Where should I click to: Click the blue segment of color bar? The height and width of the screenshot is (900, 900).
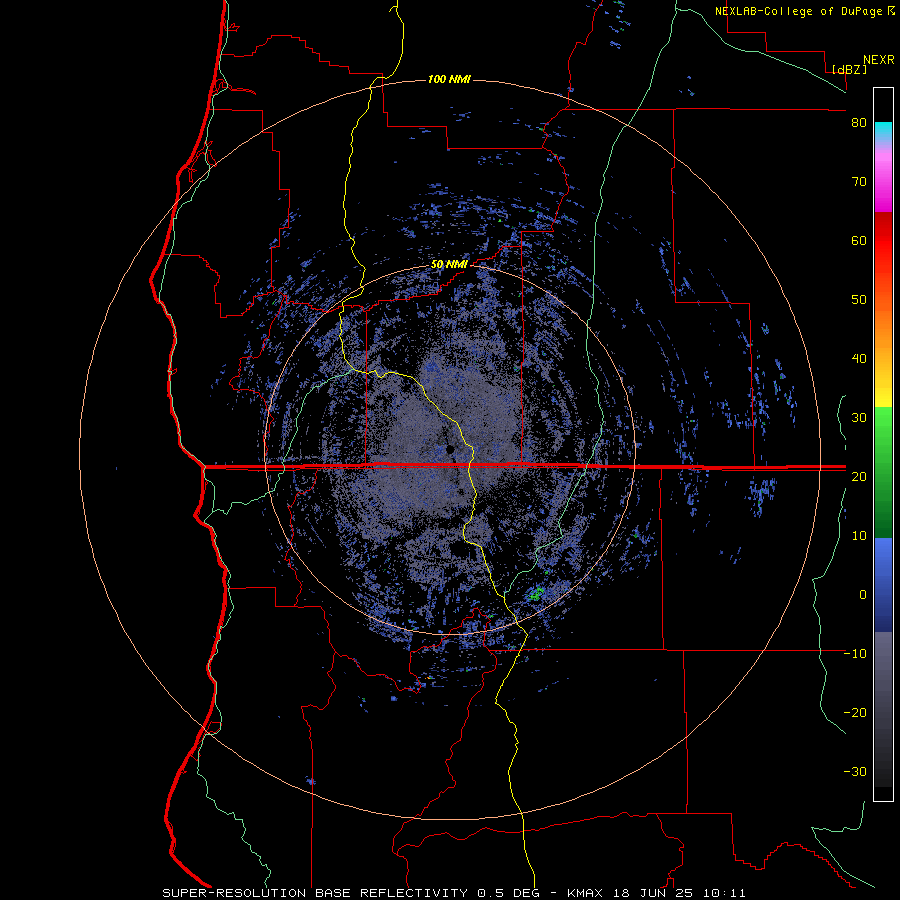coord(883,585)
